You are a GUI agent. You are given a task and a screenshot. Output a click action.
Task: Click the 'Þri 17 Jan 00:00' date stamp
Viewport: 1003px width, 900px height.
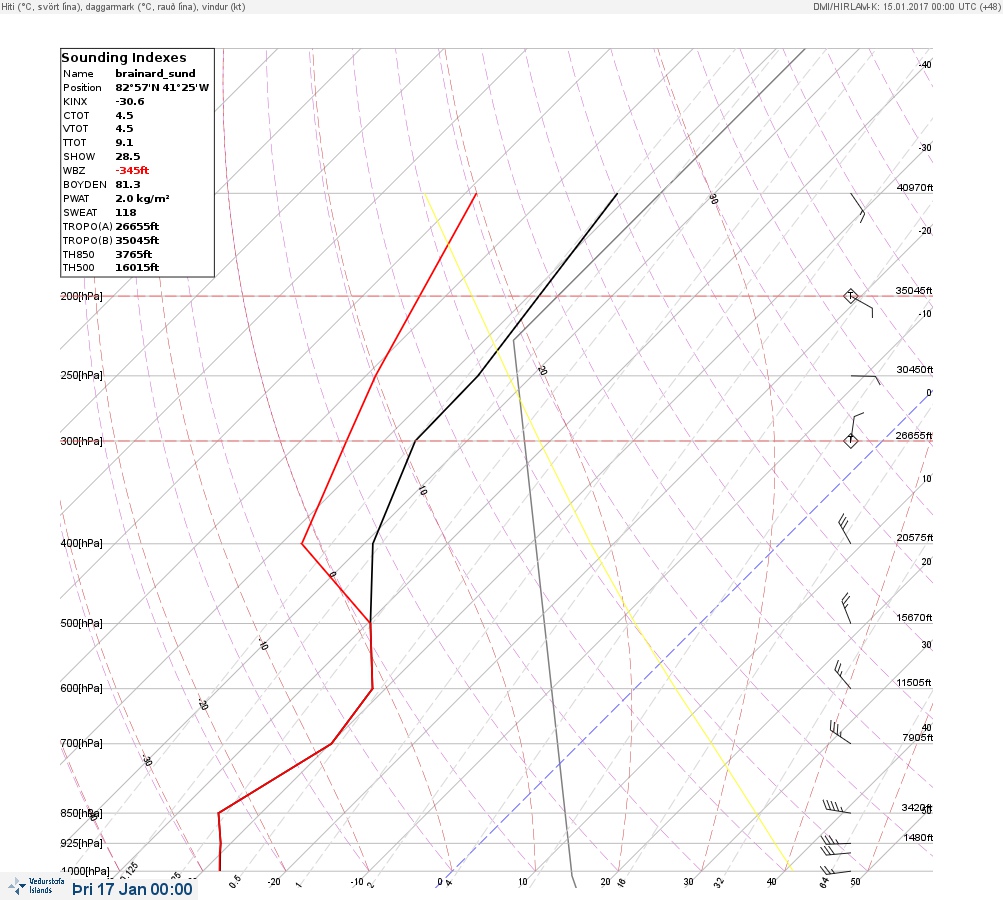click(132, 889)
